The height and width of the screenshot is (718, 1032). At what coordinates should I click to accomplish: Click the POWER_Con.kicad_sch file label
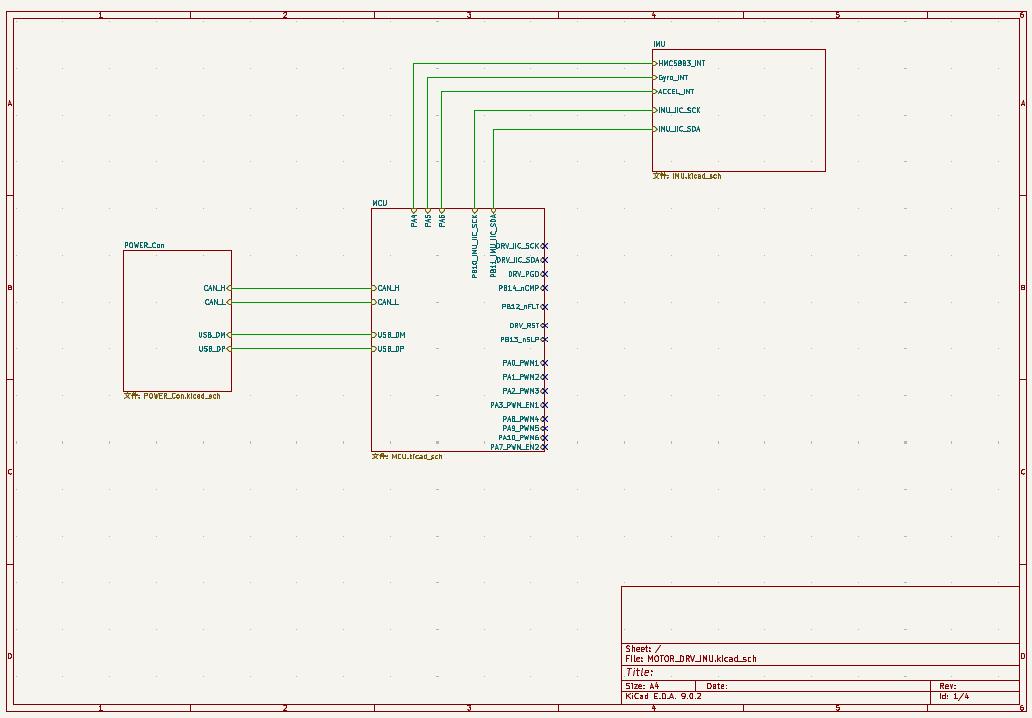pos(172,396)
